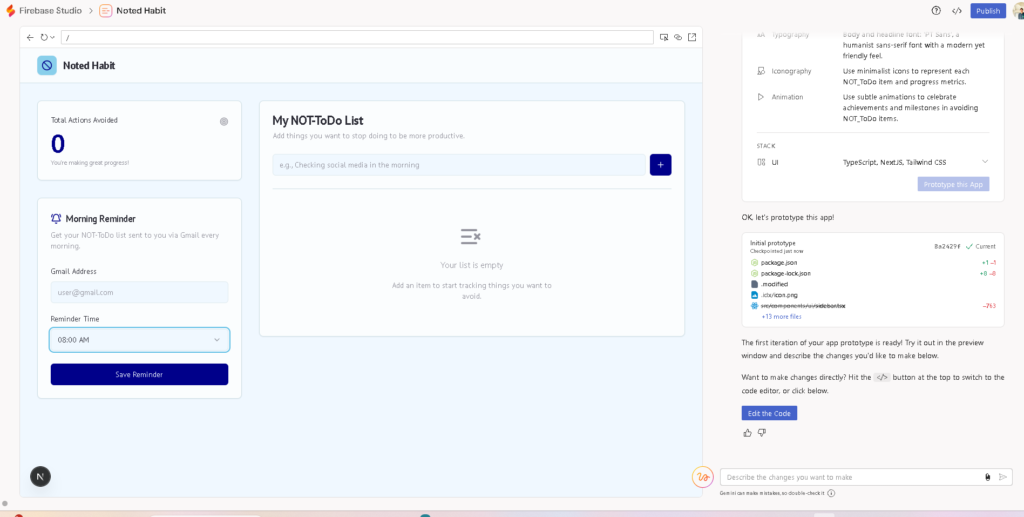Click the Firebase Studio flame logo
The height and width of the screenshot is (517, 1024).
[x=10, y=10]
